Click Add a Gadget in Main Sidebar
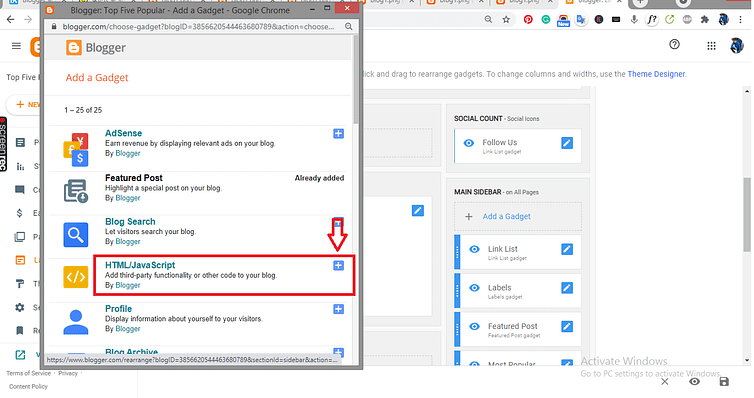The width and height of the screenshot is (754, 398). coord(518,216)
